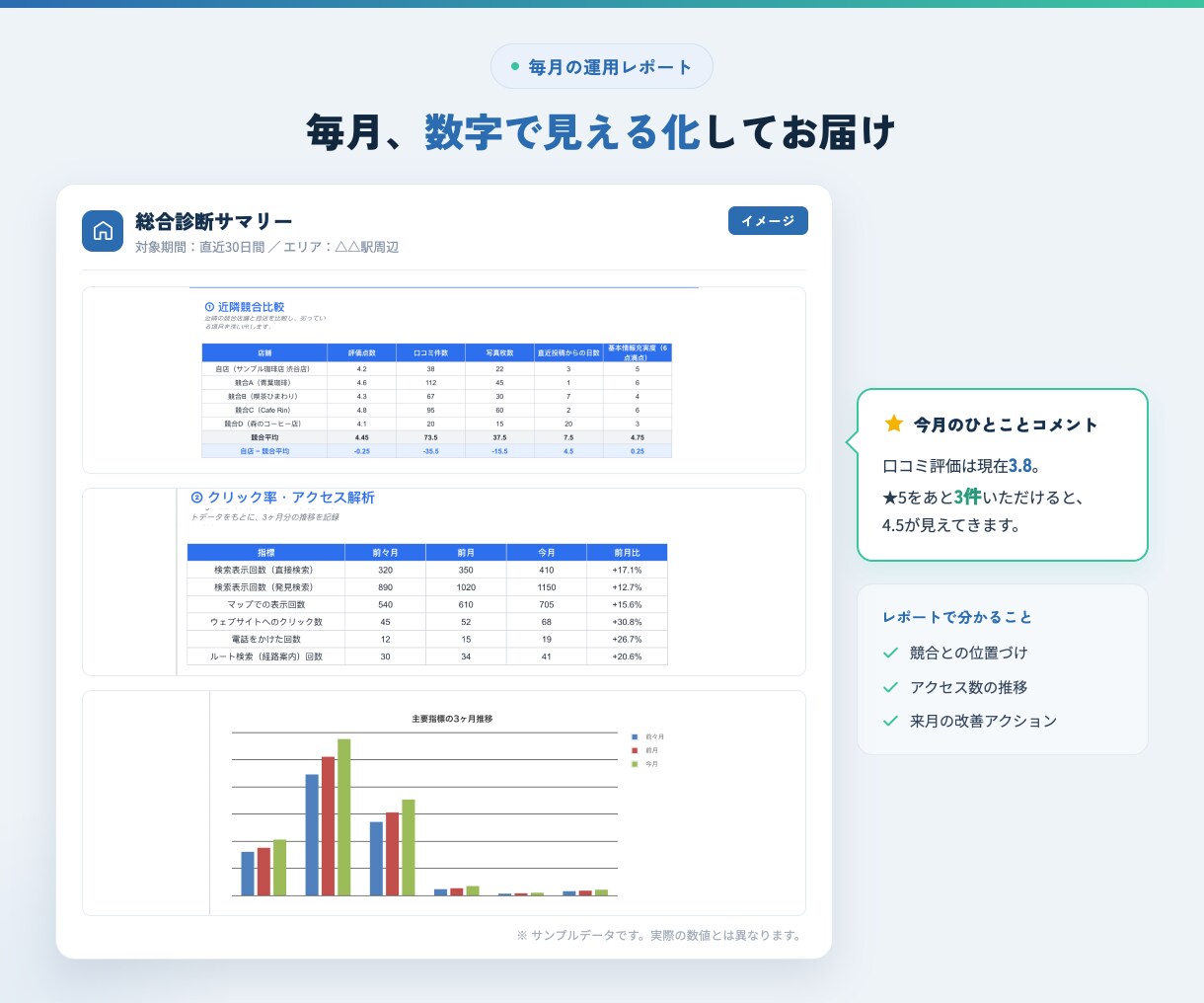This screenshot has width=1204, height=1003.
Task: Click the 直近投稿からの日数 column header
Action: coord(568,352)
